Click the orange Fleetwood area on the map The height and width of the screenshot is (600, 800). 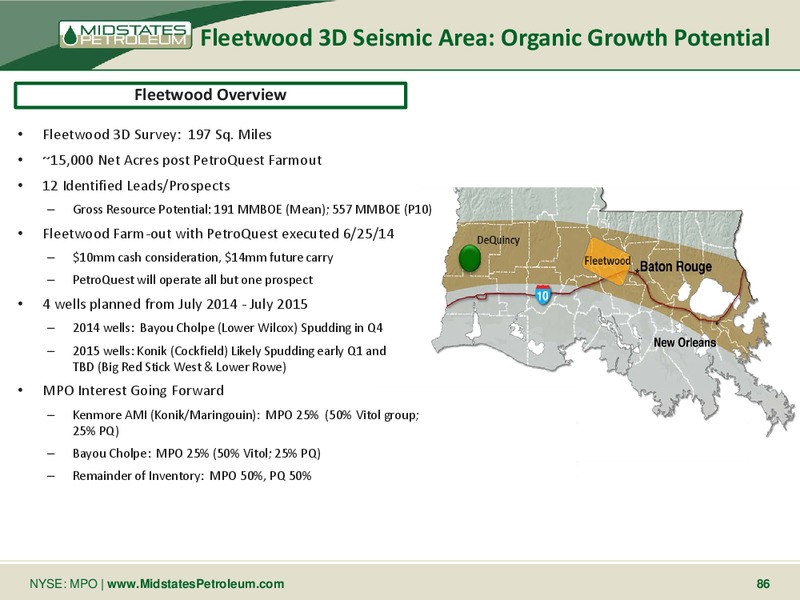click(x=607, y=261)
